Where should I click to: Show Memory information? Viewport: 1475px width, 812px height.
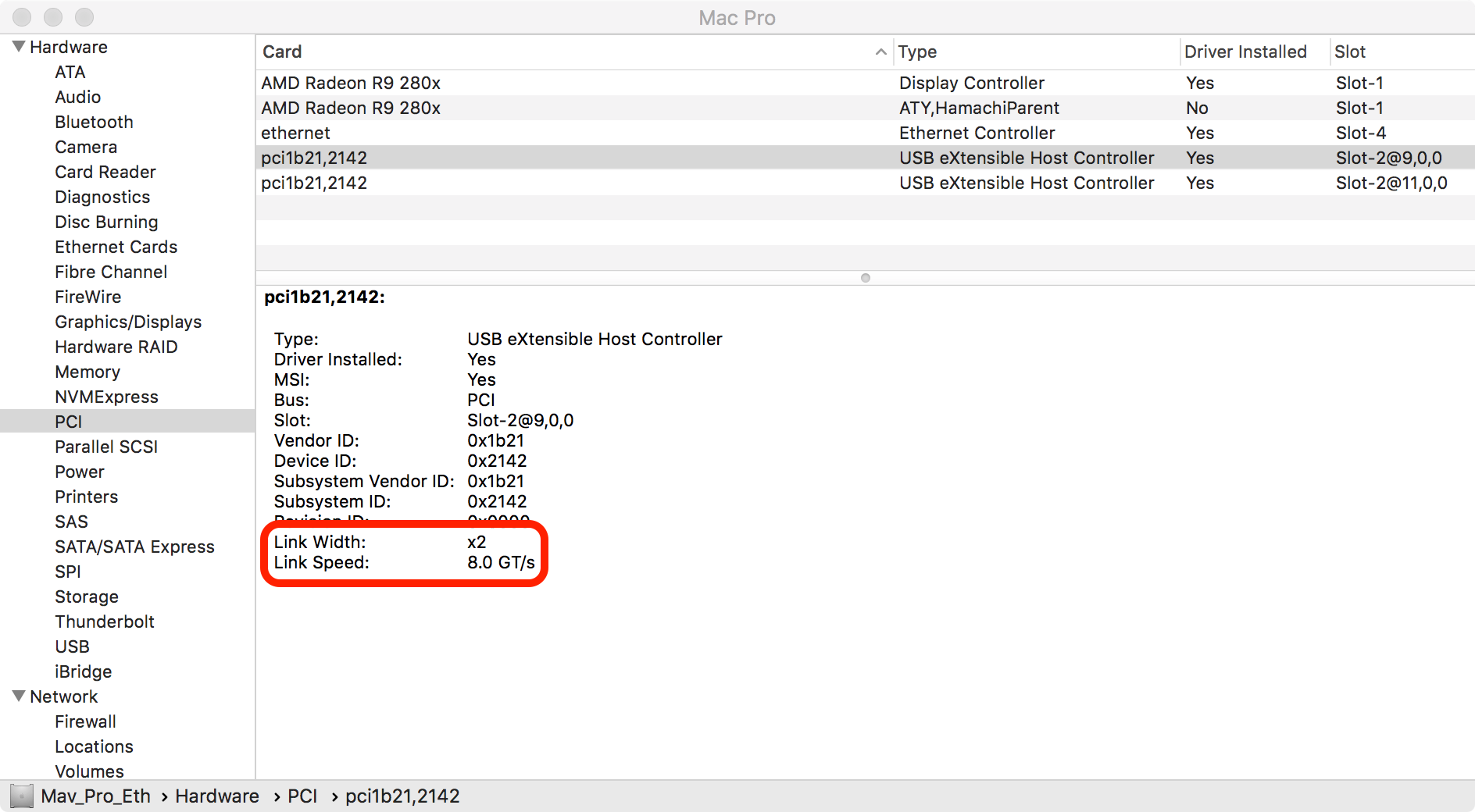pyautogui.click(x=87, y=372)
